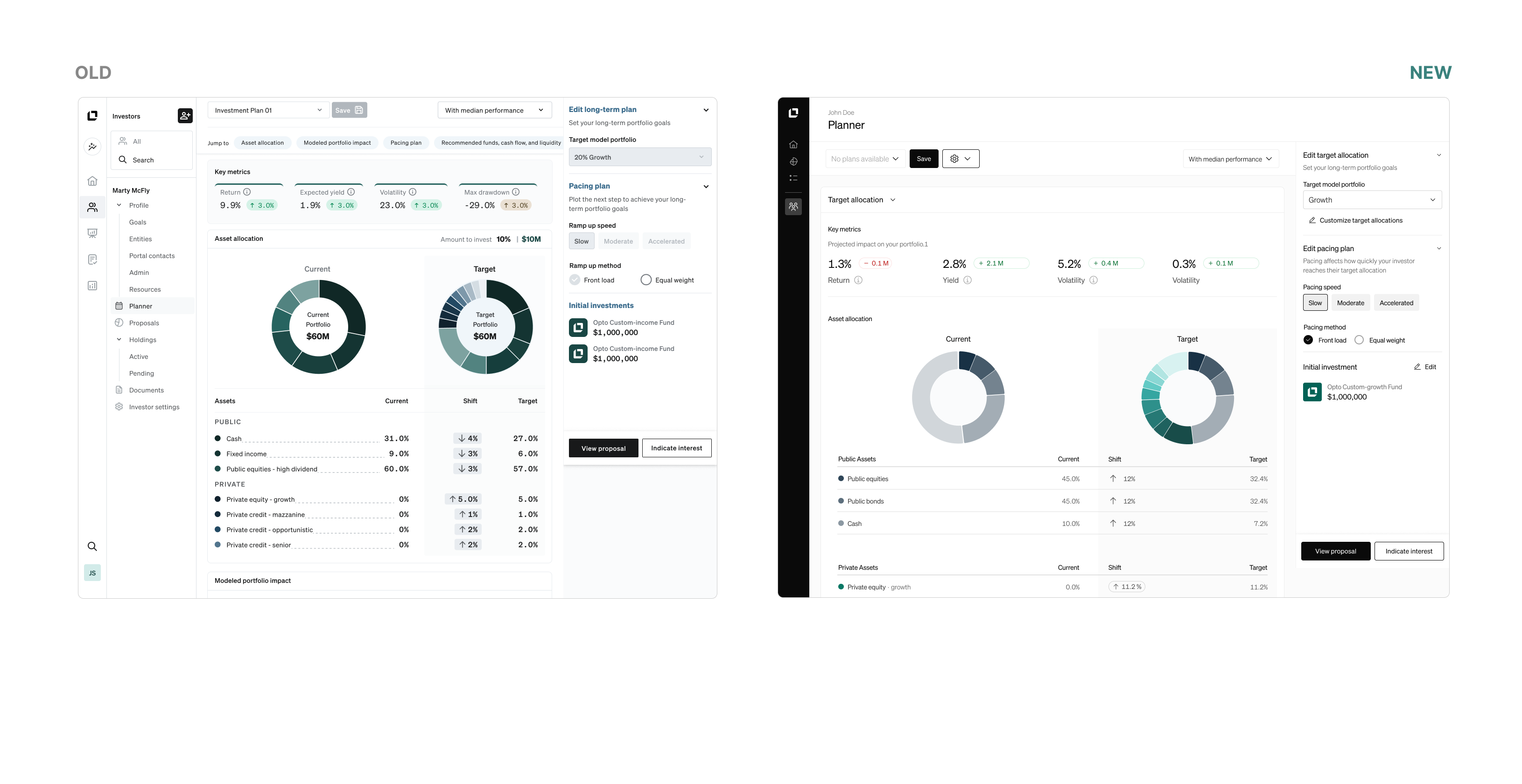
Task: Select the Home icon in the dark sidebar
Action: pyautogui.click(x=794, y=144)
